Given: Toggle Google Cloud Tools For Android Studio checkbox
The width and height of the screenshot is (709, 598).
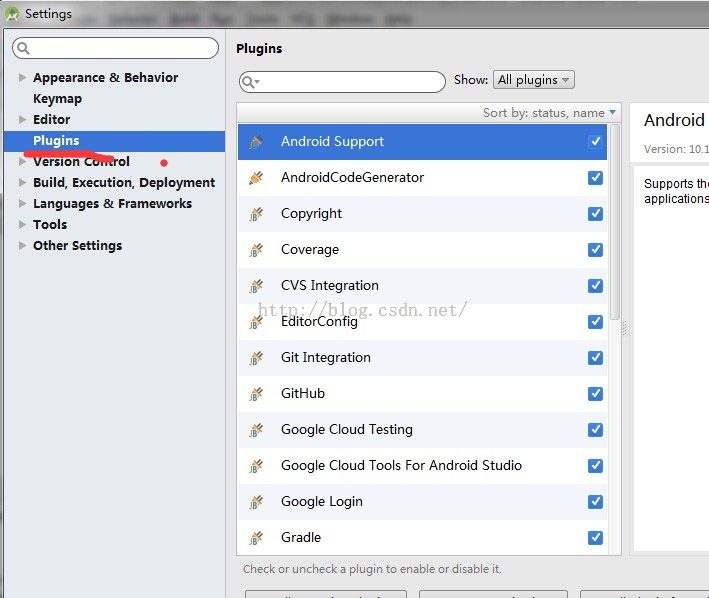Looking at the screenshot, I should [x=596, y=466].
